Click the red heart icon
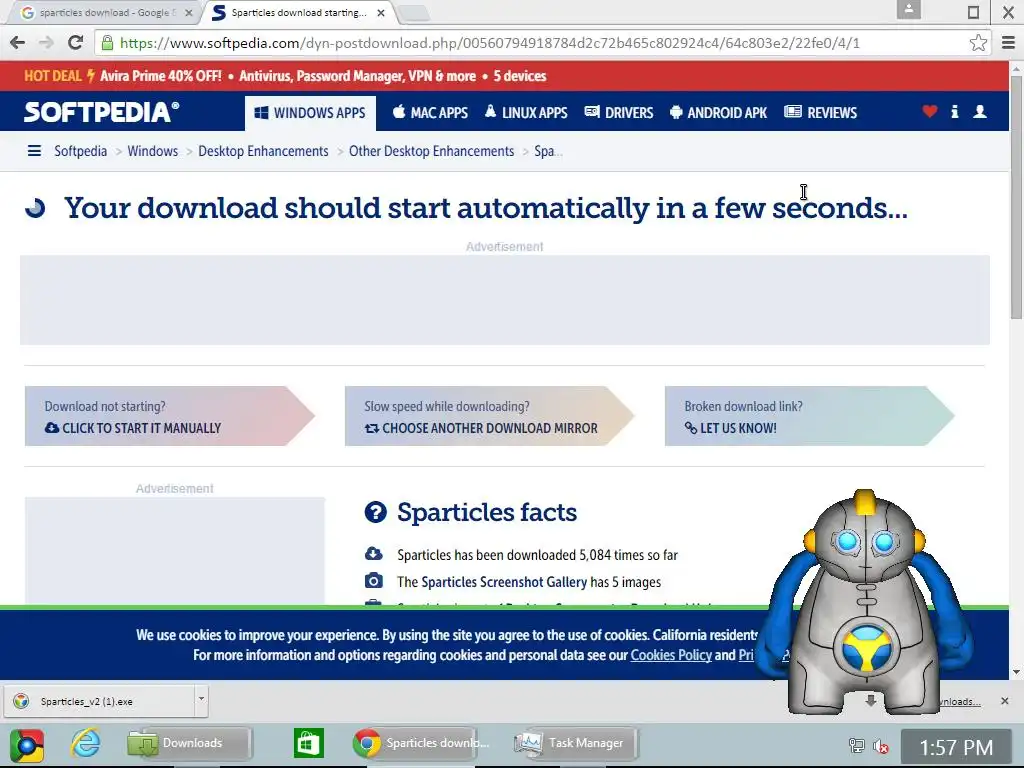This screenshot has width=1024, height=768. [x=930, y=112]
